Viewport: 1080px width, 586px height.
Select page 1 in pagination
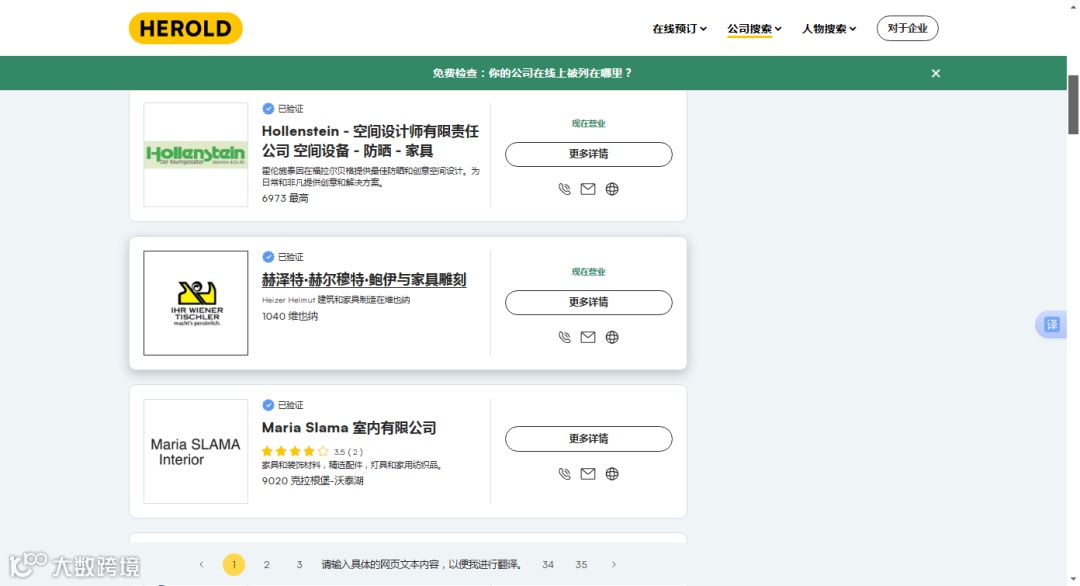click(x=233, y=565)
